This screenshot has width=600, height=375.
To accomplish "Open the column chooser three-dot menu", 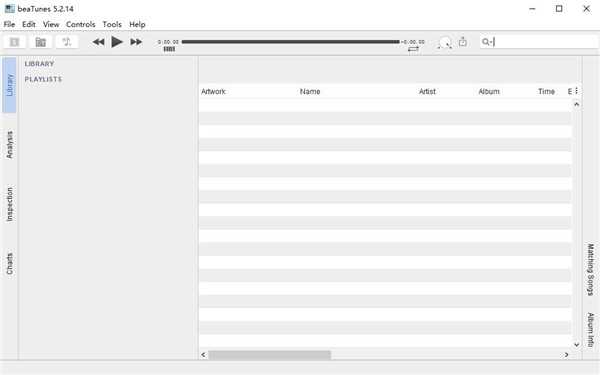I will tap(576, 91).
